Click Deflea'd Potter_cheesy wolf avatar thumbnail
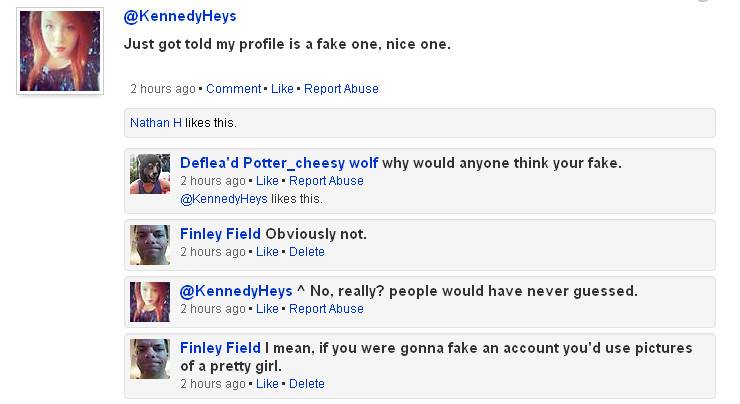Viewport: 740px width, 404px height. [x=150, y=174]
